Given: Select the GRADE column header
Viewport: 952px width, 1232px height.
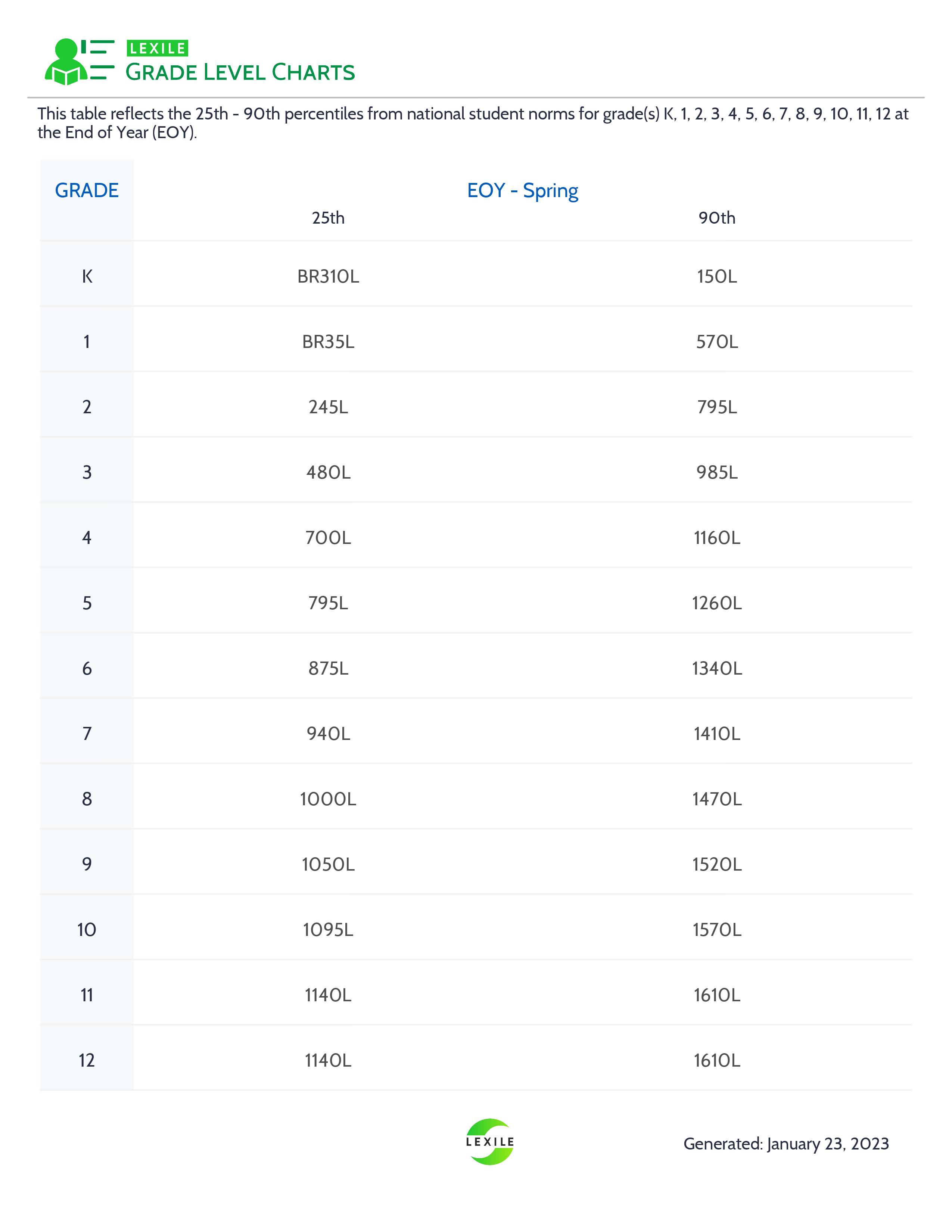Looking at the screenshot, I should [x=87, y=191].
